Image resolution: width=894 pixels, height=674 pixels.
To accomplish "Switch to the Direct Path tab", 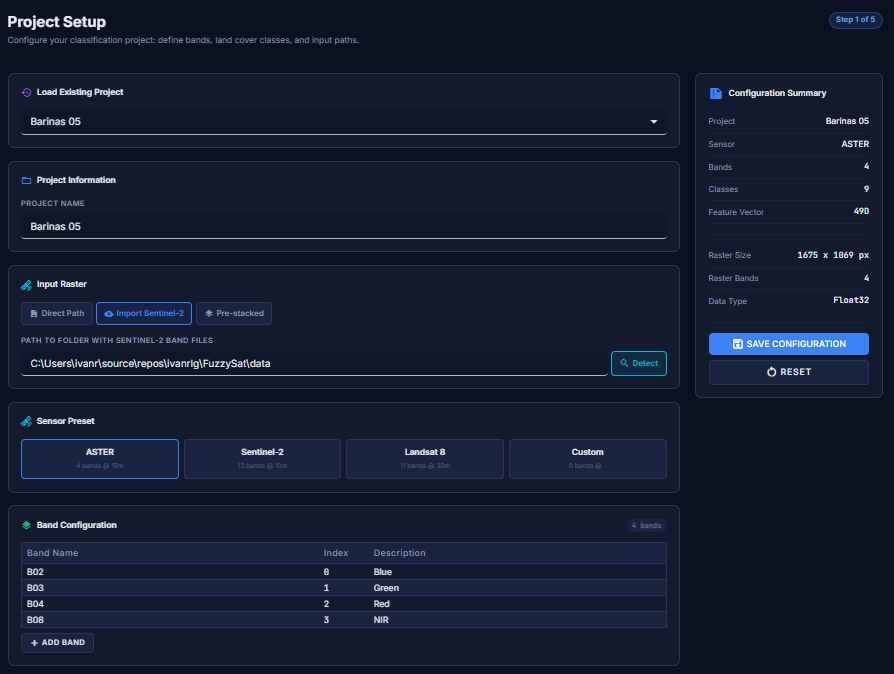I will [56, 313].
